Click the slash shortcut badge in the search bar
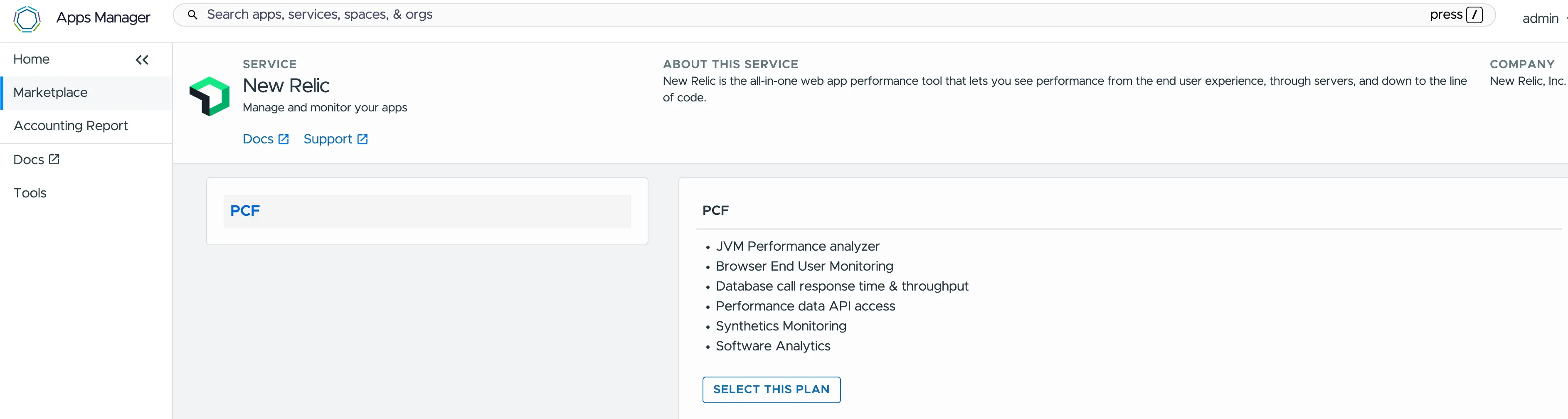1568x419 pixels. [1474, 15]
